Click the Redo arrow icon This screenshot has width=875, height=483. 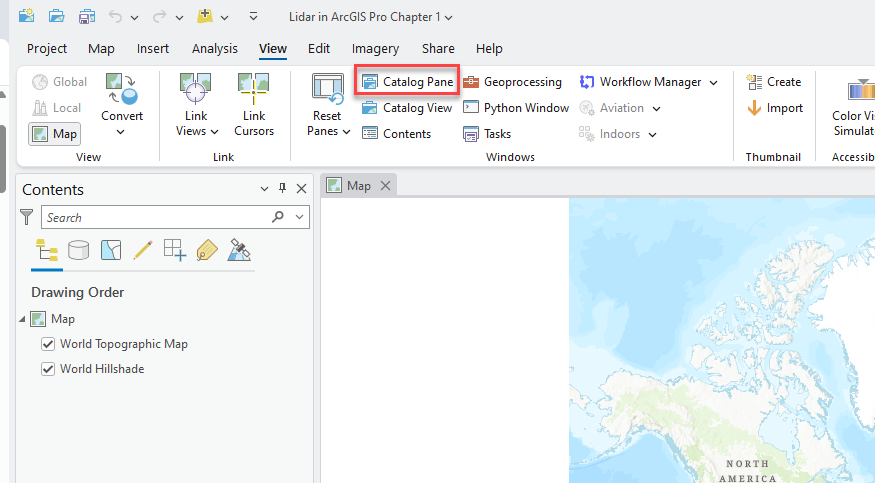[x=160, y=17]
